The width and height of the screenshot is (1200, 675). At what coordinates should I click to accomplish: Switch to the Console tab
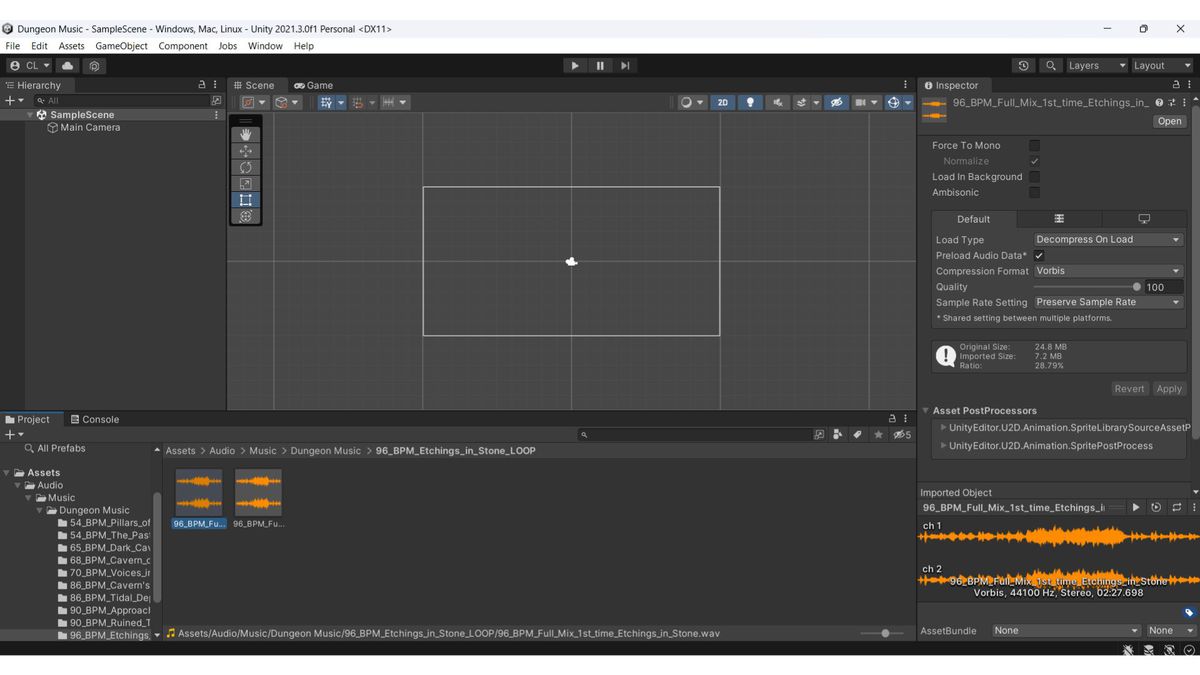(95, 419)
